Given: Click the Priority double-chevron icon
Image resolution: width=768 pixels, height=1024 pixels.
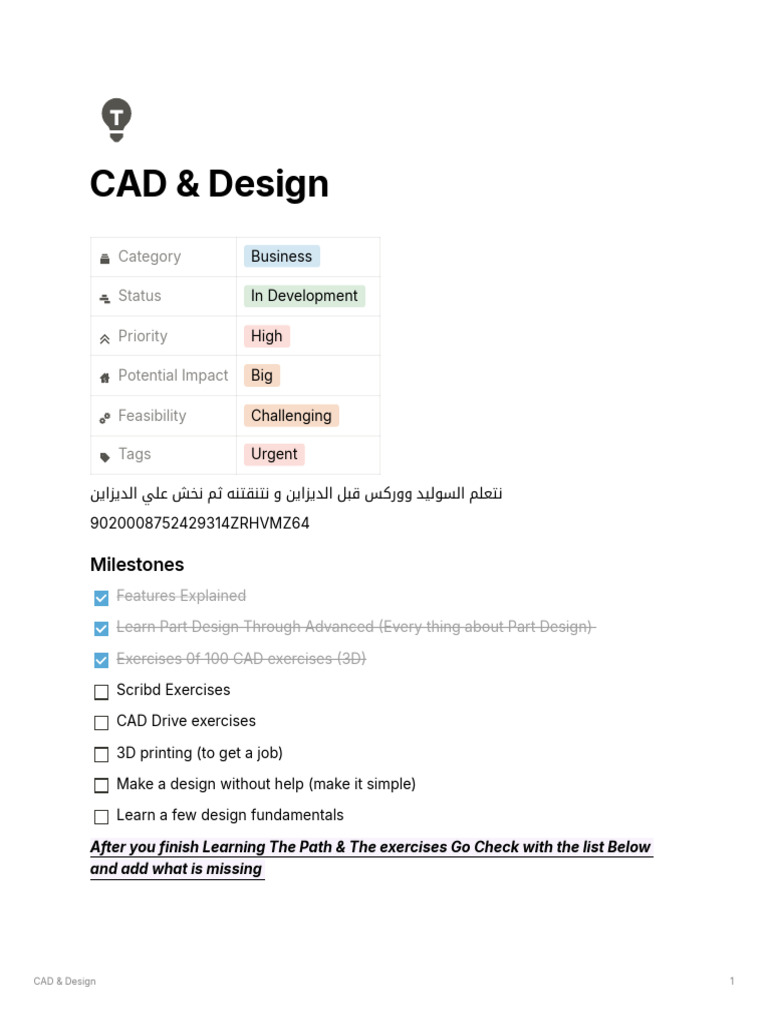Looking at the screenshot, I should [x=104, y=338].
